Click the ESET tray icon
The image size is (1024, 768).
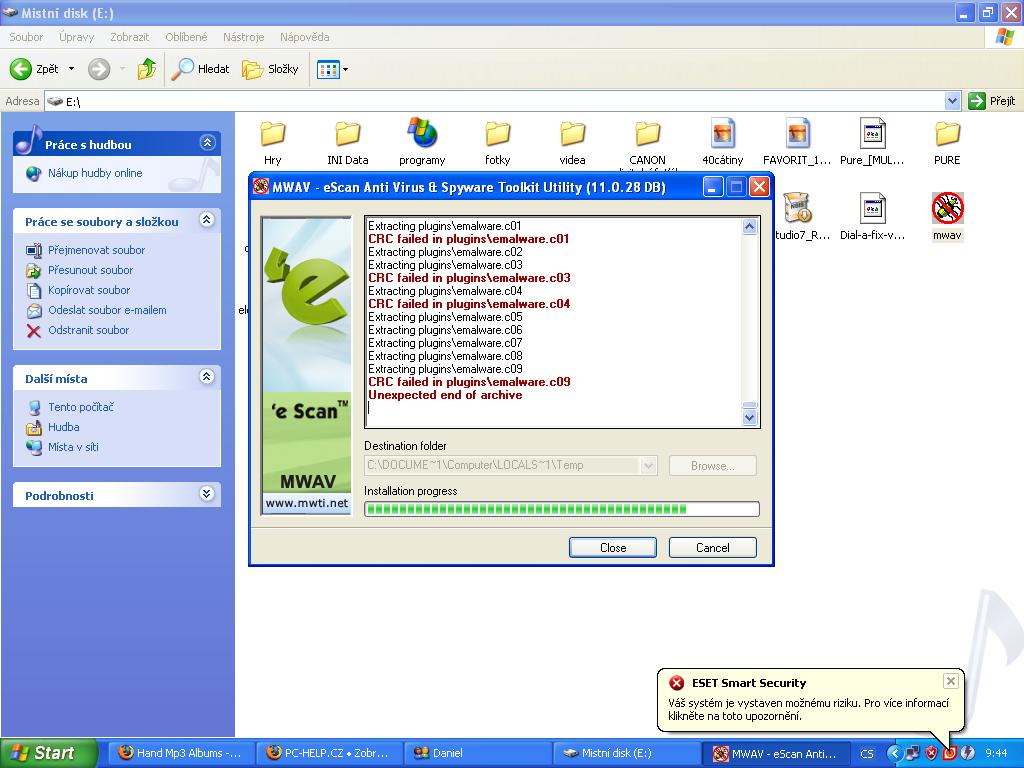coord(950,753)
